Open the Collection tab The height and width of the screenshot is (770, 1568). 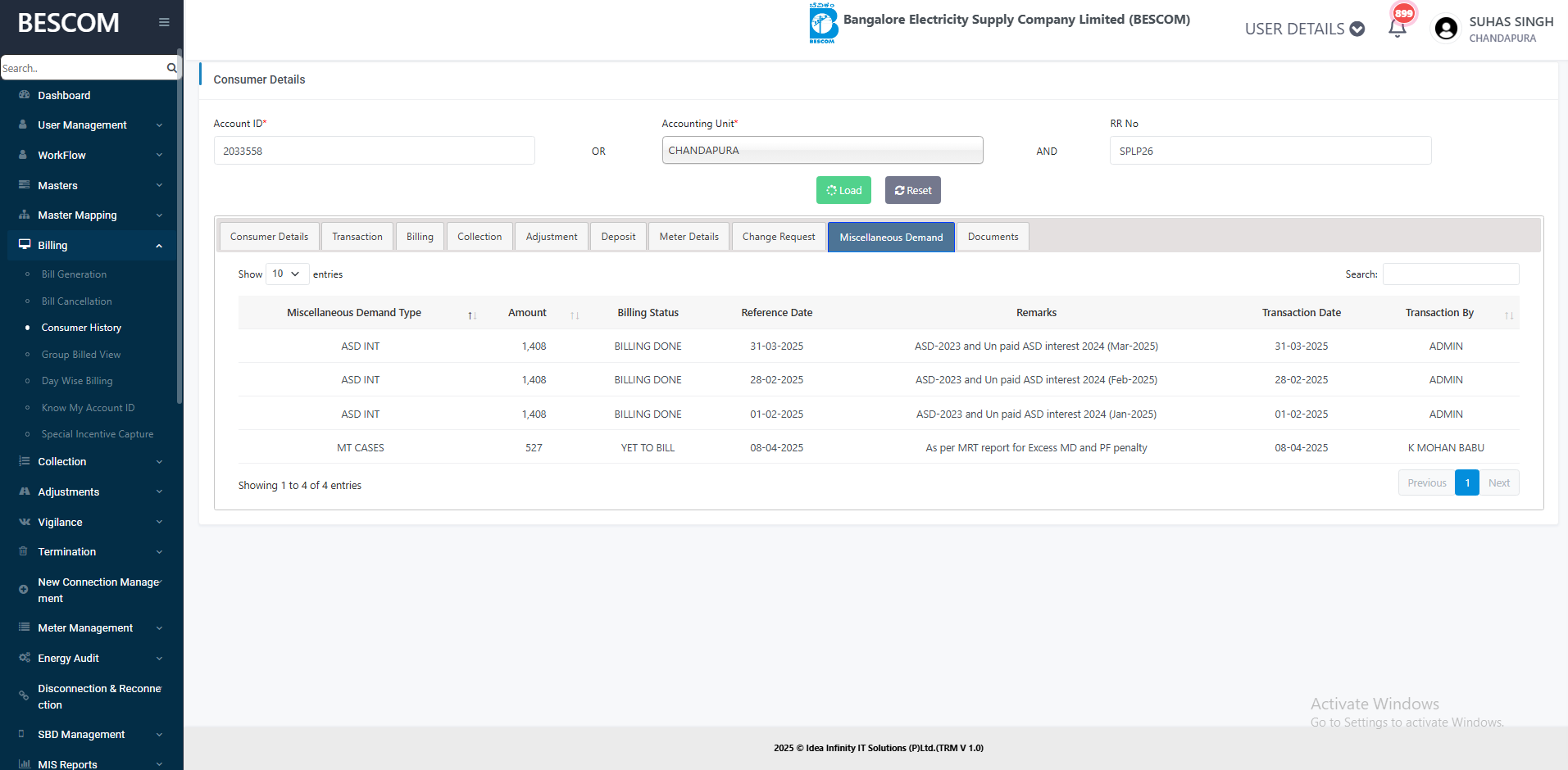pos(479,237)
